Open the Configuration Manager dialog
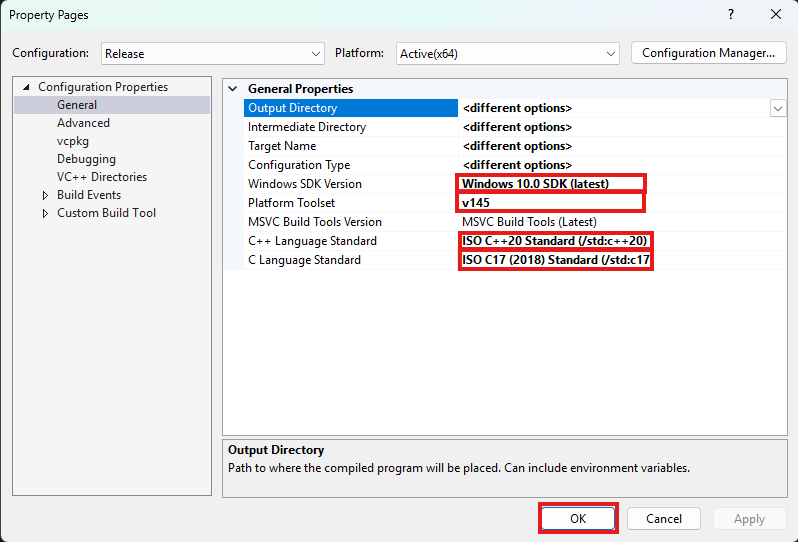The height and width of the screenshot is (542, 798). click(x=708, y=53)
